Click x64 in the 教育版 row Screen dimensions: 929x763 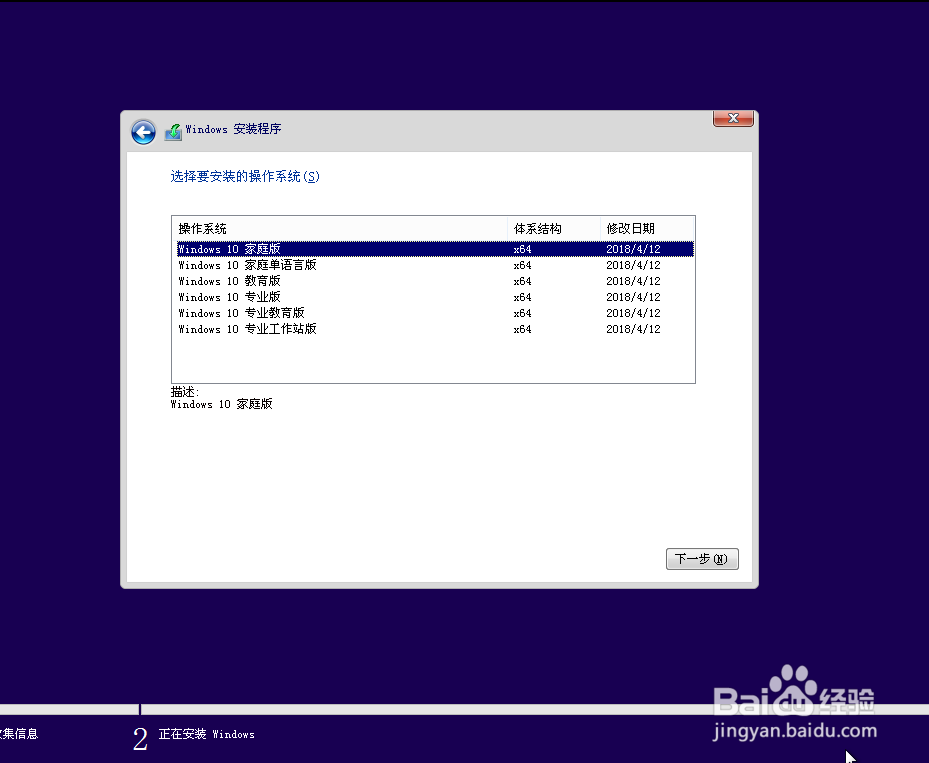click(522, 281)
